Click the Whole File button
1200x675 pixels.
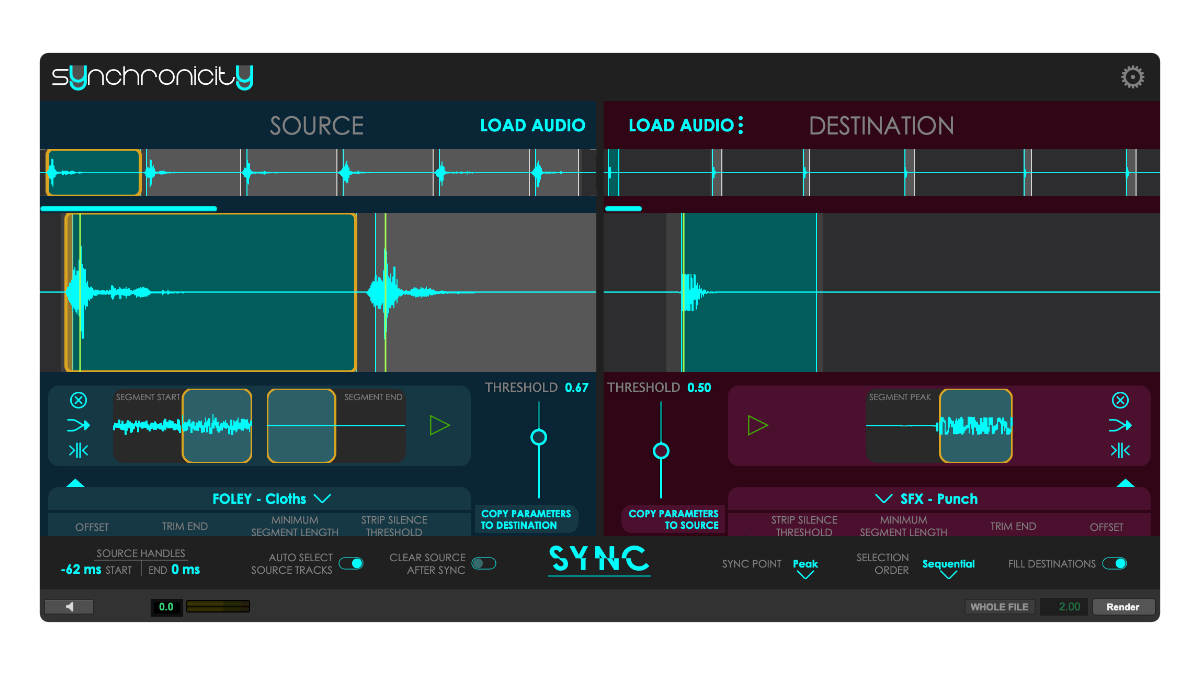999,606
